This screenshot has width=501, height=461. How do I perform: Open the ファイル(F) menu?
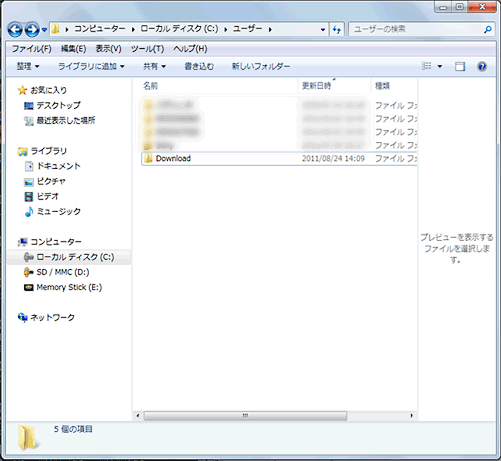click(x=32, y=49)
